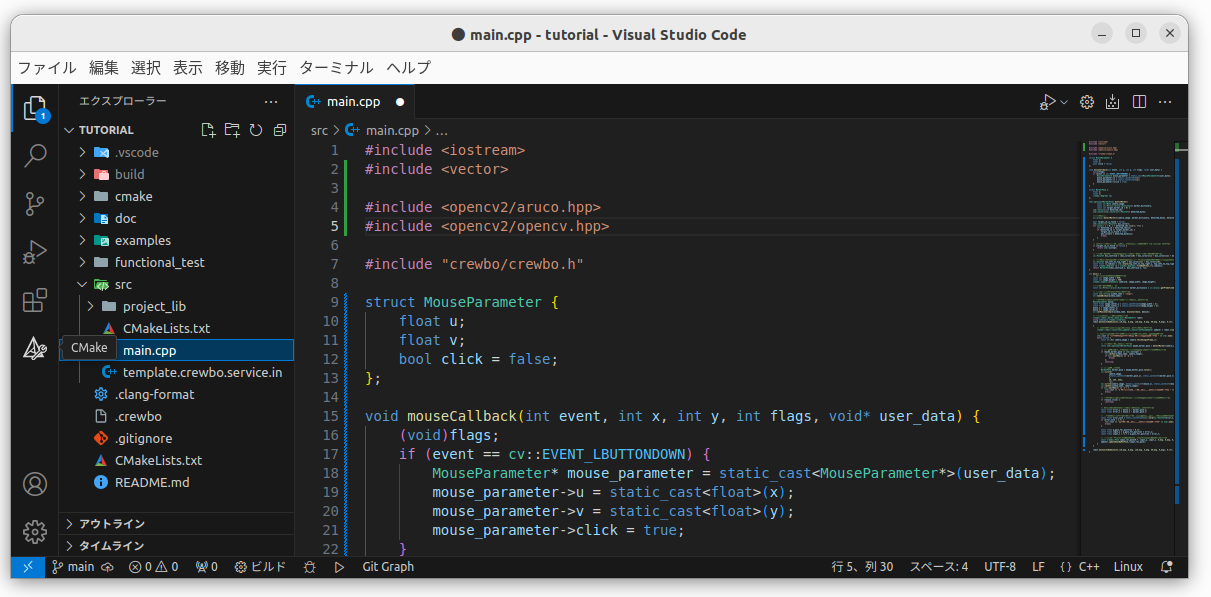Click the LF end-of-line selector
The image size is (1211, 597).
[x=1038, y=567]
